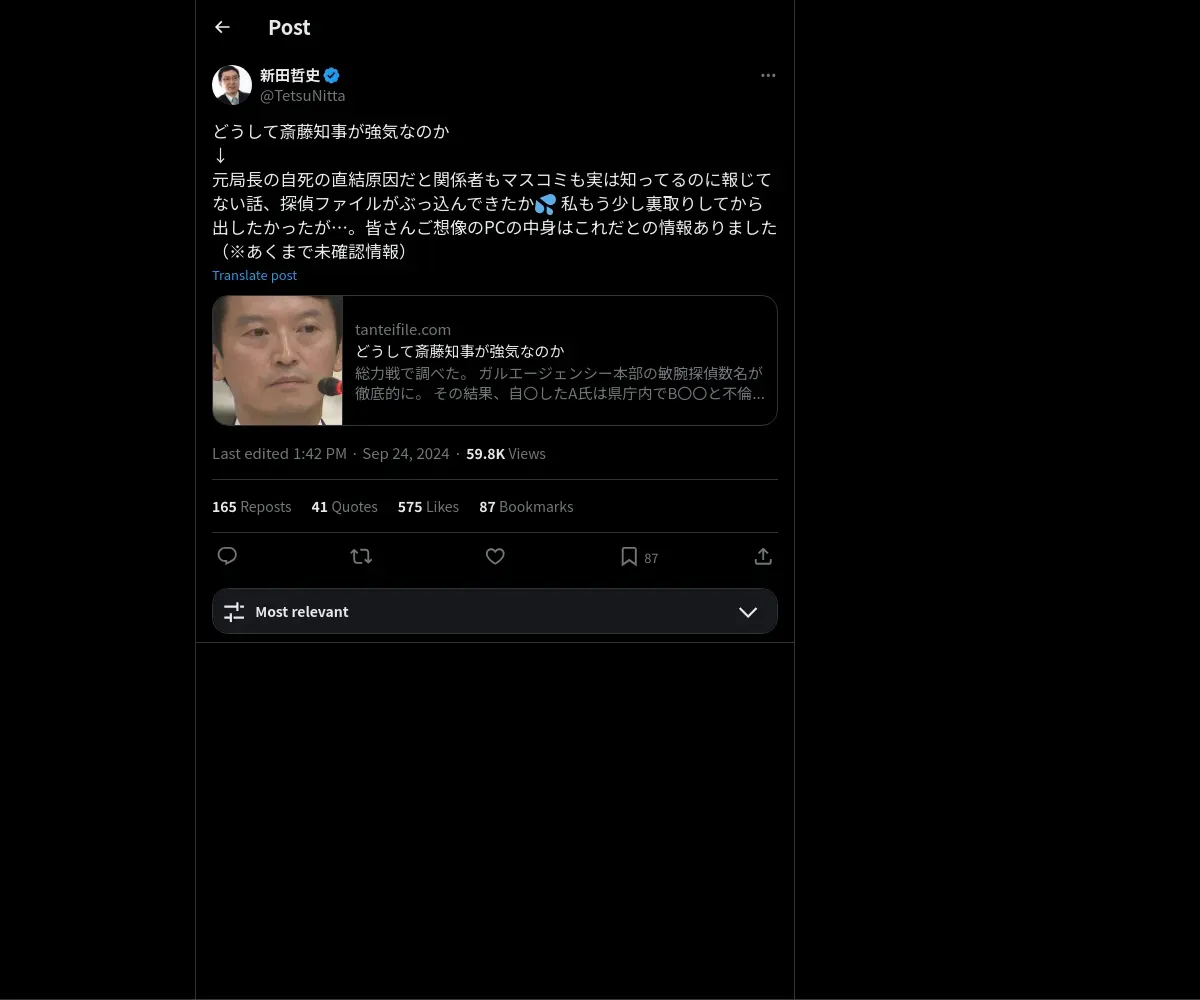Show the 575 Likes list
The image size is (1200, 1000).
coord(428,507)
